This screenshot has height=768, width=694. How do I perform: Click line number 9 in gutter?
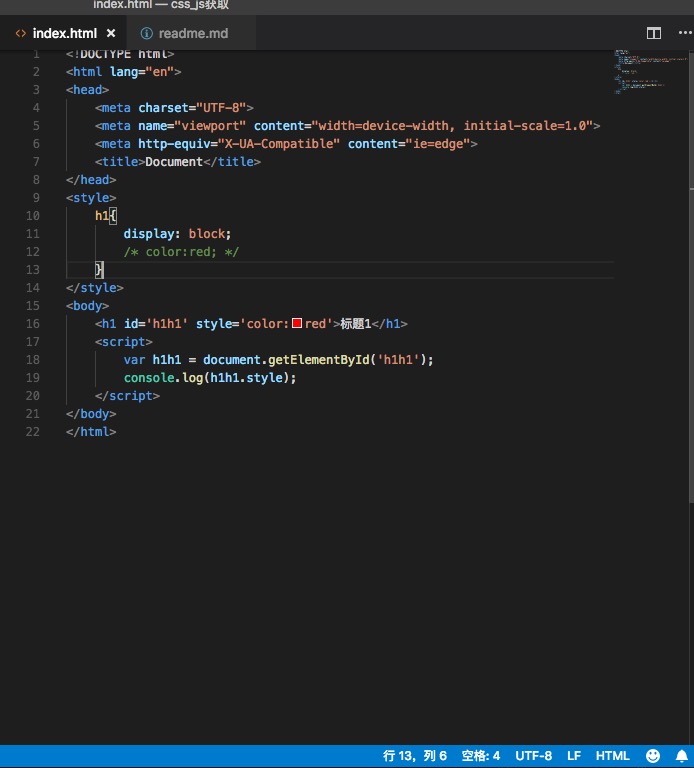36,197
